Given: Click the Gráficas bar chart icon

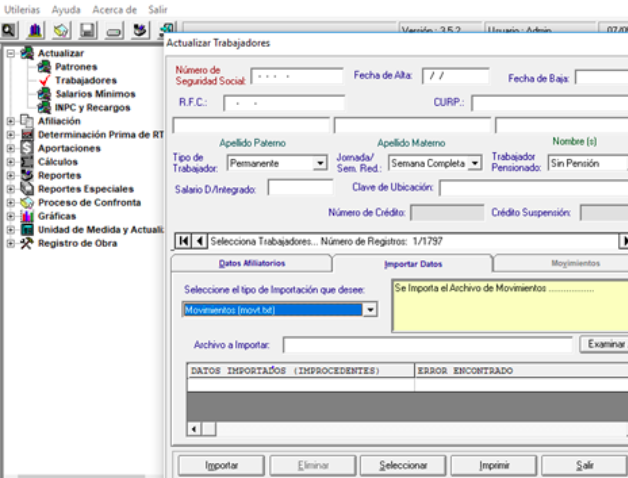Looking at the screenshot, I should click(27, 216).
